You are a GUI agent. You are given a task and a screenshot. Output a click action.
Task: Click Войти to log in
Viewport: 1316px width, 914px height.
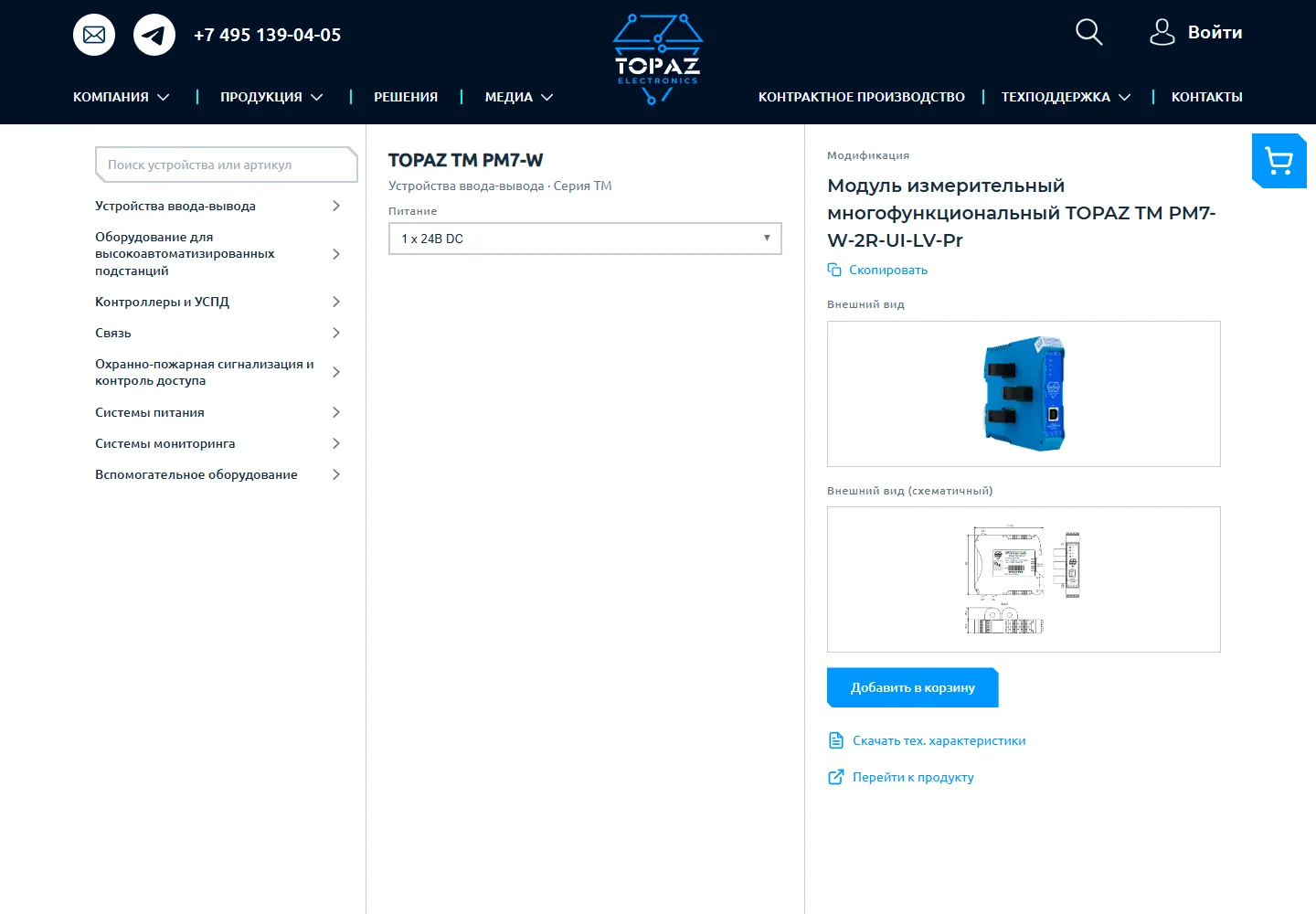pos(1215,32)
